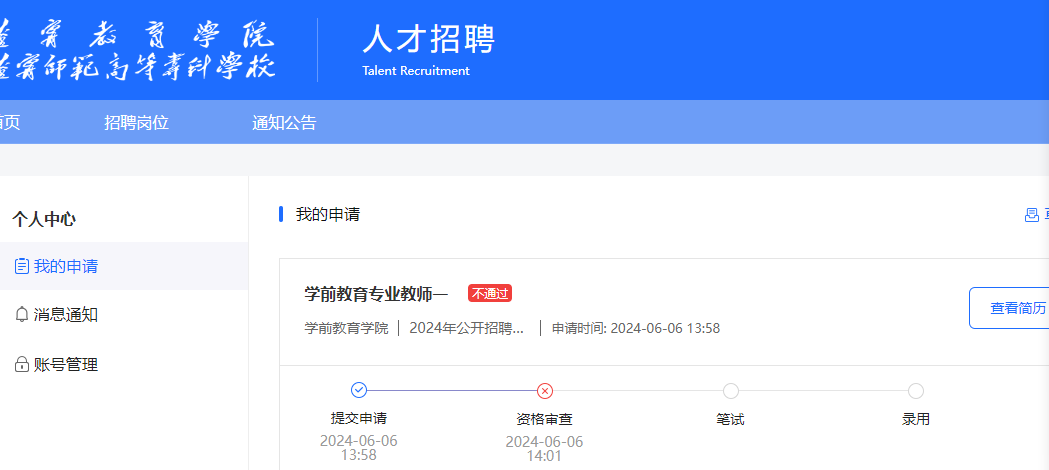Click the blue checkmark step icon
Screen dimensions: 1049x470
click(x=359, y=390)
